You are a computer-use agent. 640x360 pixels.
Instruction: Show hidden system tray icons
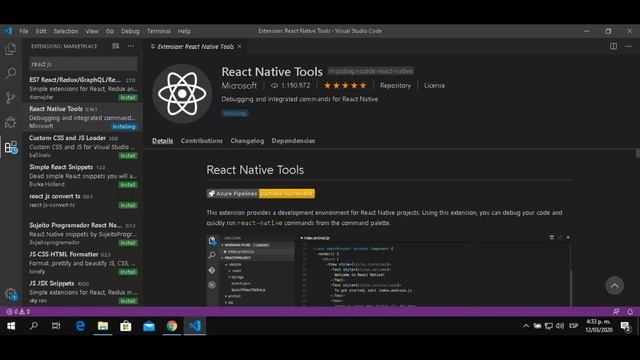(x=526, y=326)
